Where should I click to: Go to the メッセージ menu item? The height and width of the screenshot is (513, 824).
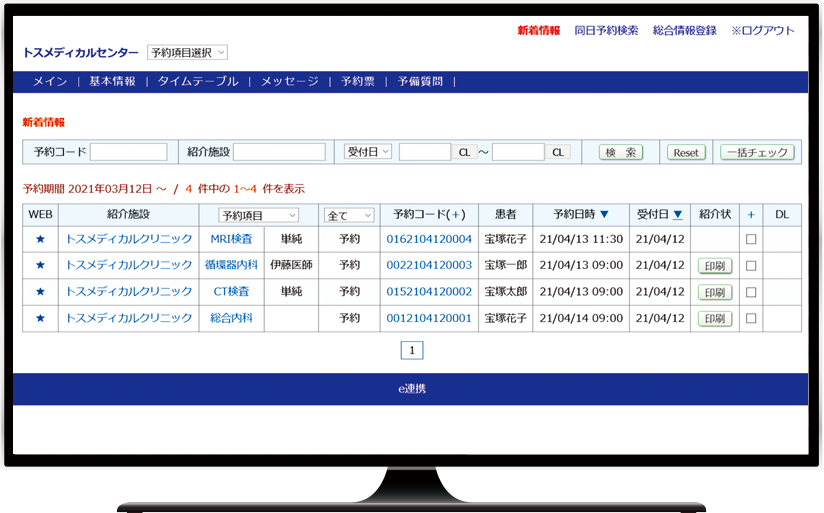pyautogui.click(x=290, y=82)
